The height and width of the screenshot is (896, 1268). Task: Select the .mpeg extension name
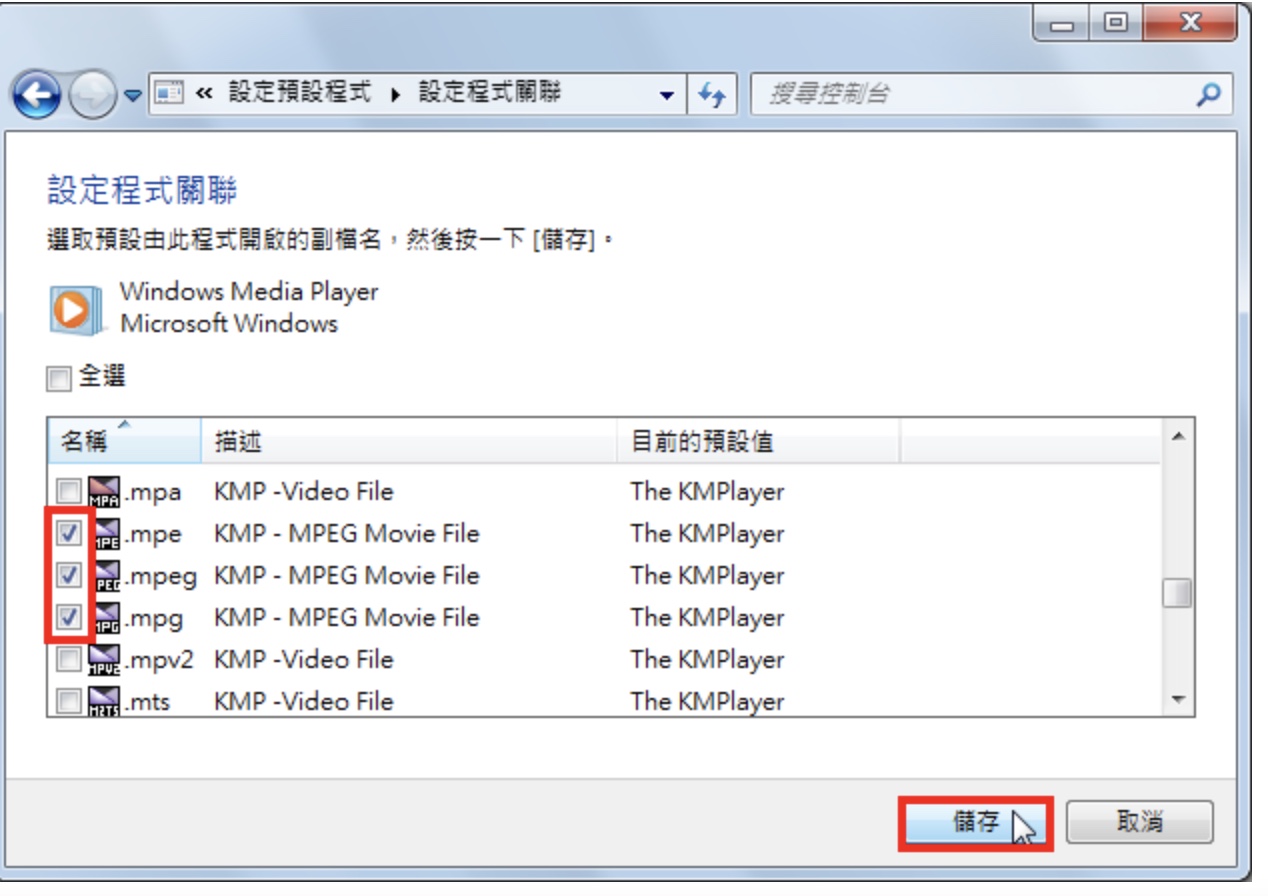pos(159,577)
